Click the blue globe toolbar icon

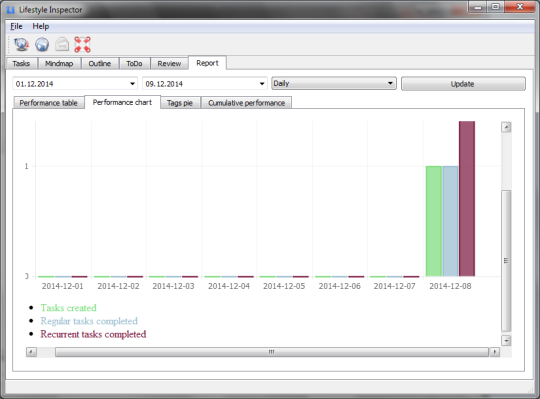click(x=42, y=44)
